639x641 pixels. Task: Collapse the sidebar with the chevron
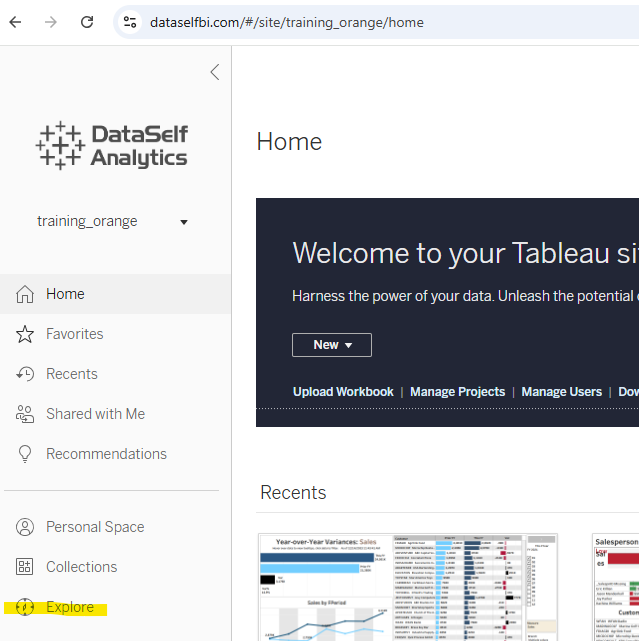click(215, 72)
